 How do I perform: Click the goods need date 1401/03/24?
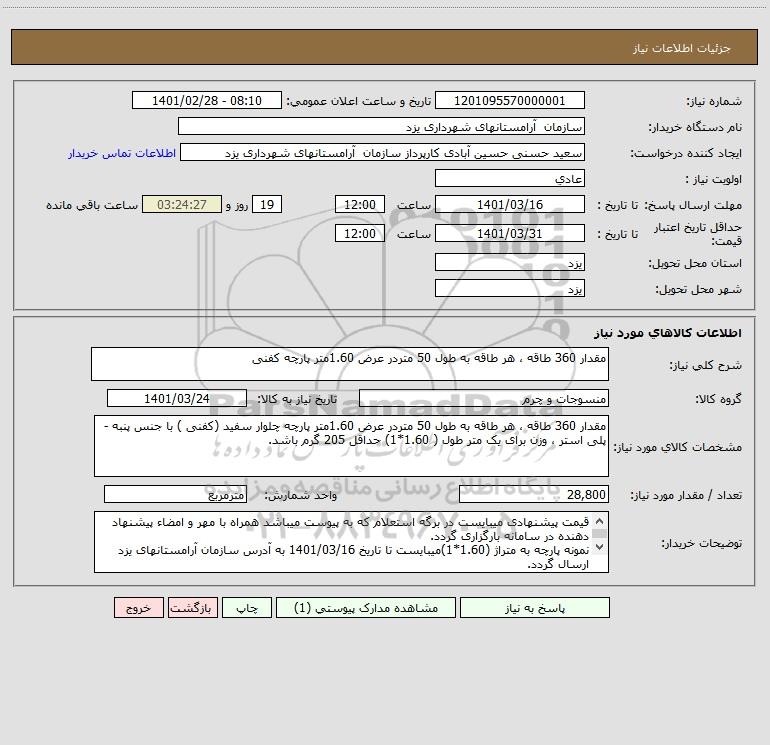click(177, 398)
